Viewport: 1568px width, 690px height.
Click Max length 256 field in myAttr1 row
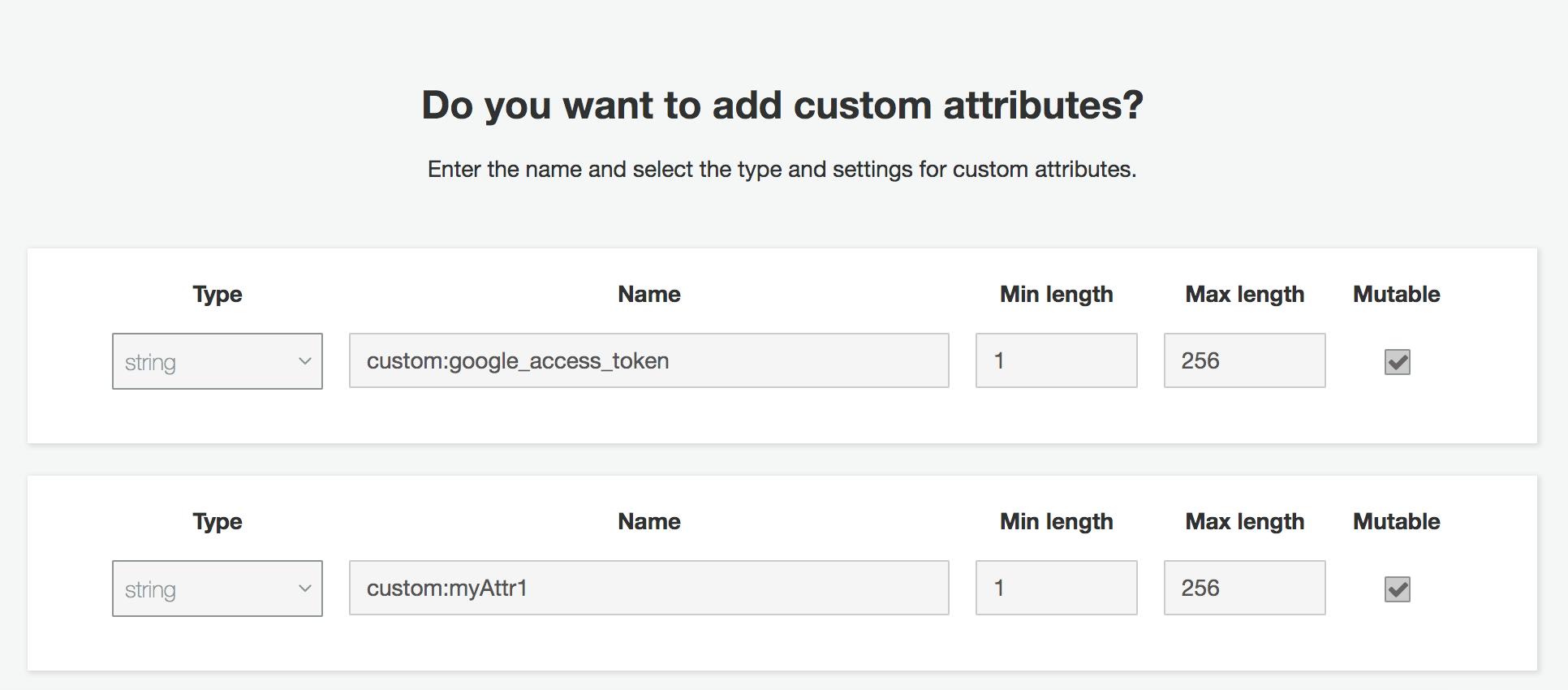pos(1244,588)
